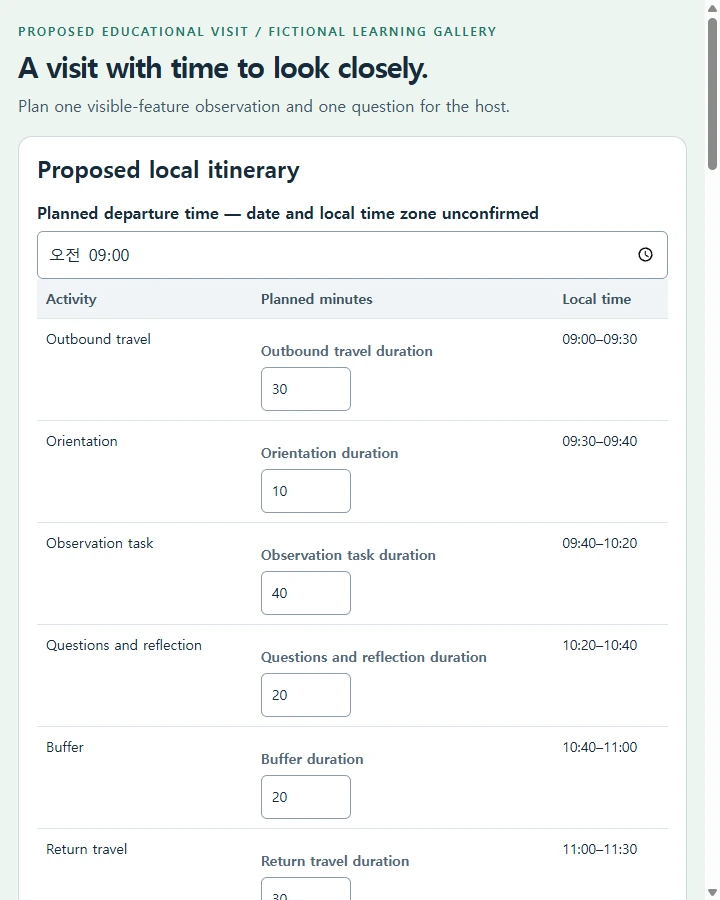720x900 pixels.
Task: Click the Proposed Educational Visit breadcrumb text
Action: coord(257,32)
